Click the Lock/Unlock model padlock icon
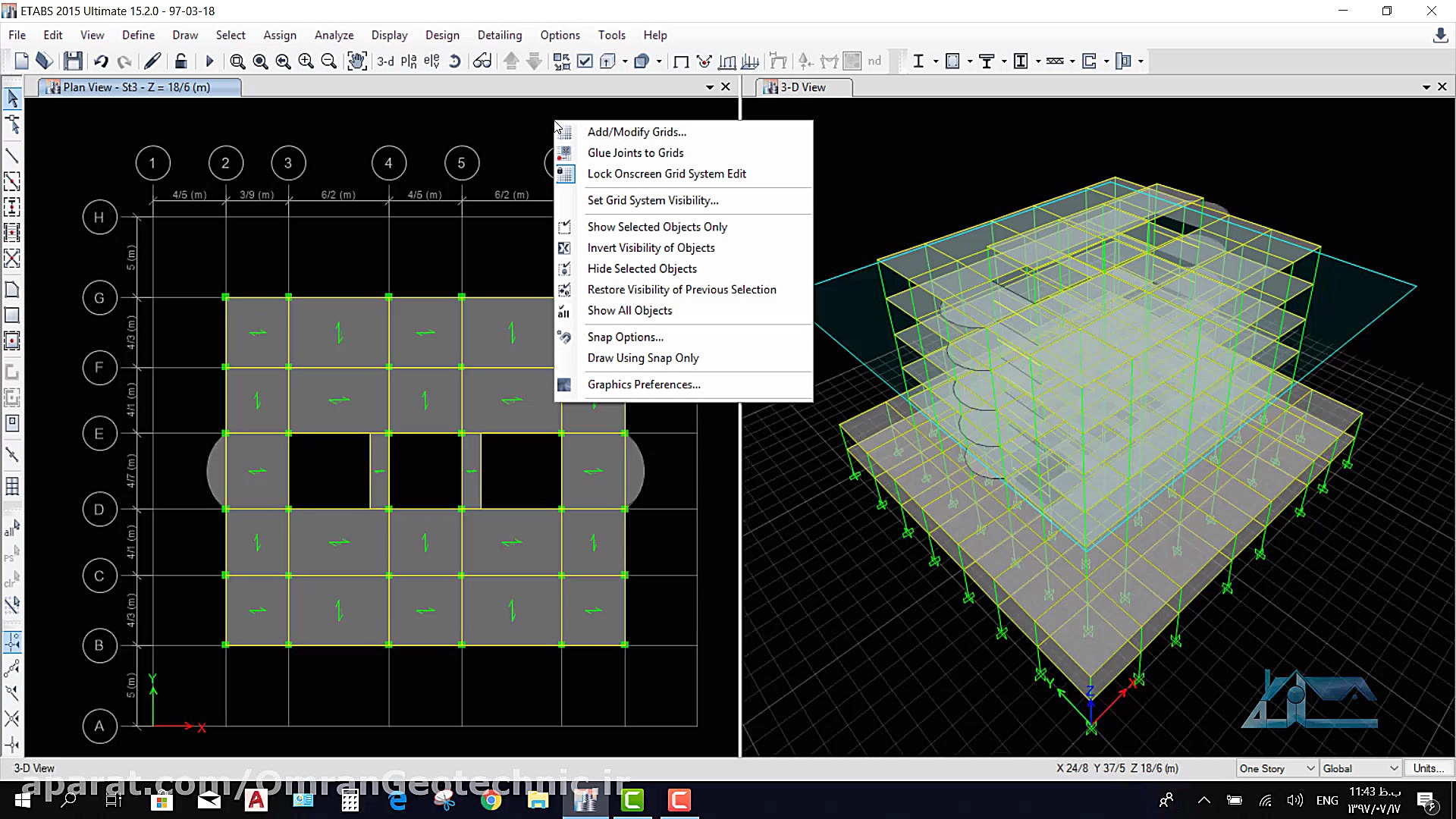 (180, 61)
